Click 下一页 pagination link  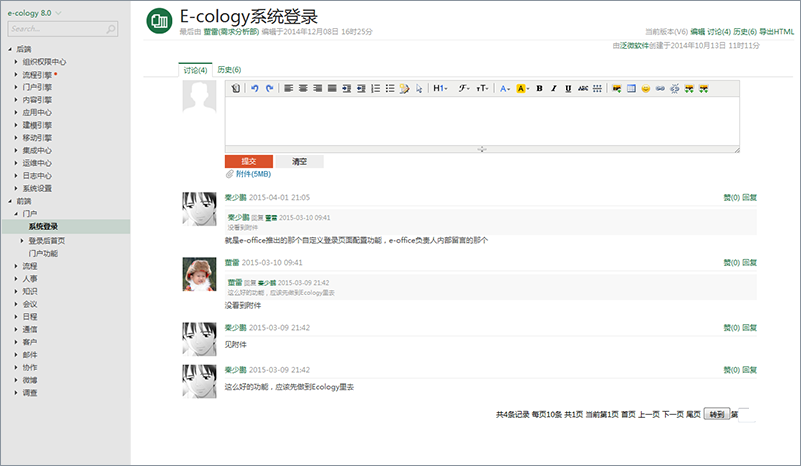coord(673,414)
